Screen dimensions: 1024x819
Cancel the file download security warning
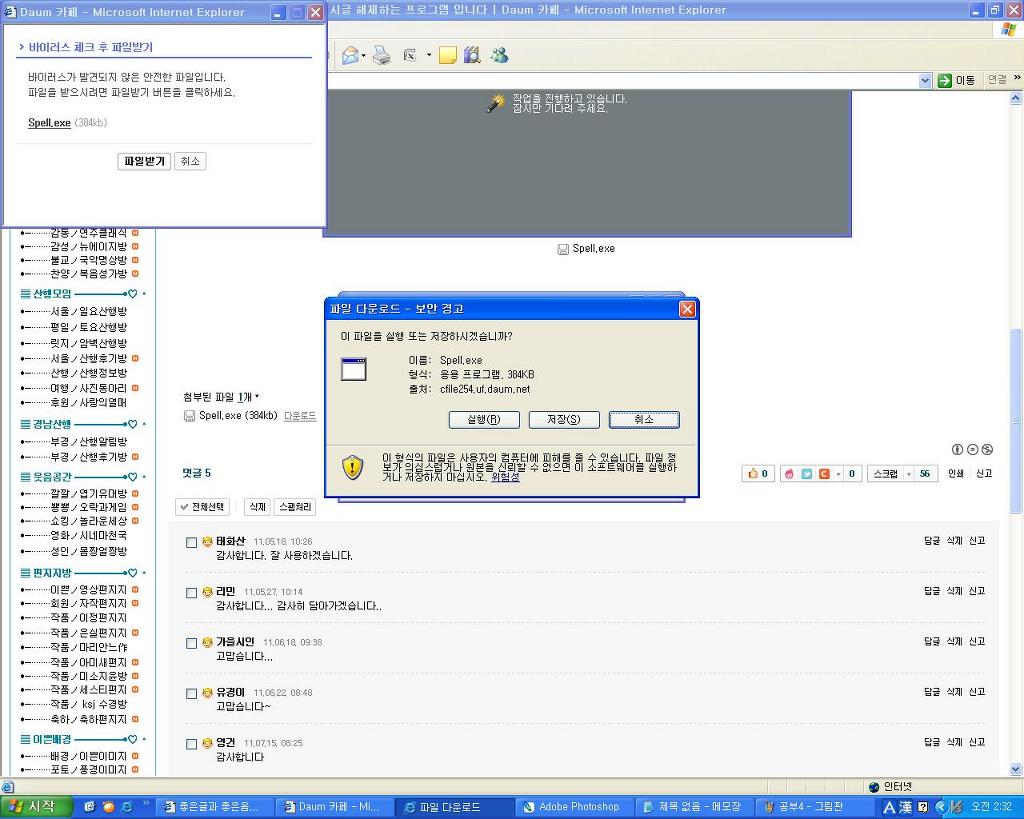coord(644,419)
